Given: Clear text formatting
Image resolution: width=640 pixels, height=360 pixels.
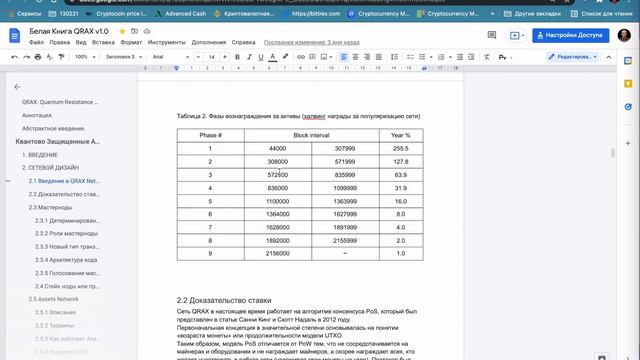Looking at the screenshot, I should [487, 57].
